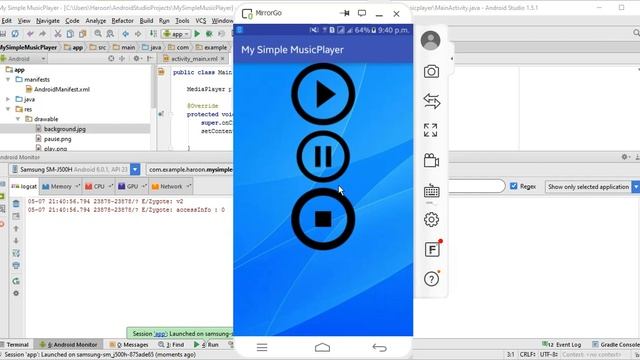Open the Navigate menu
Image resolution: width=640 pixels, height=360 pixels.
[48, 20]
